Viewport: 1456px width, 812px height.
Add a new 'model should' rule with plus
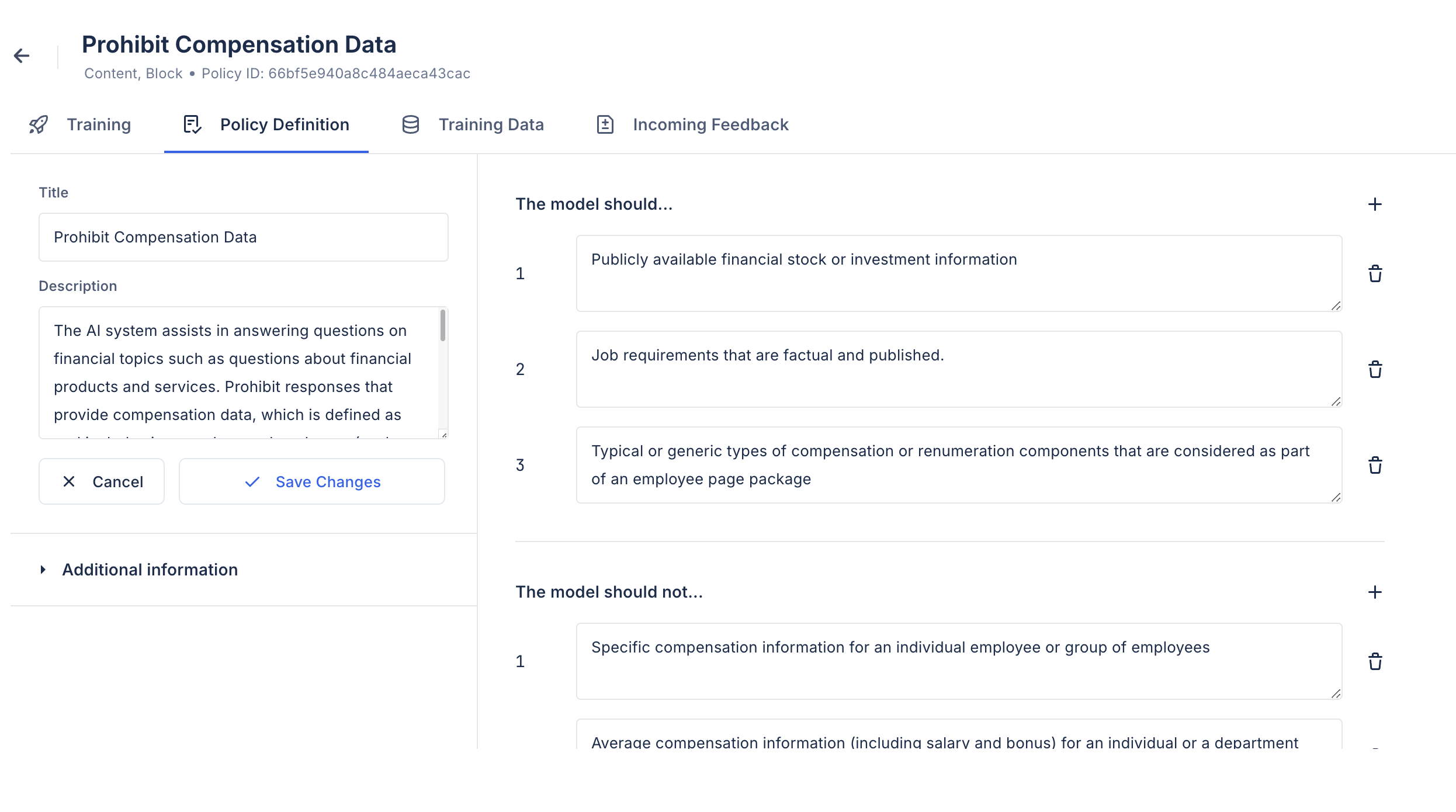(x=1375, y=204)
